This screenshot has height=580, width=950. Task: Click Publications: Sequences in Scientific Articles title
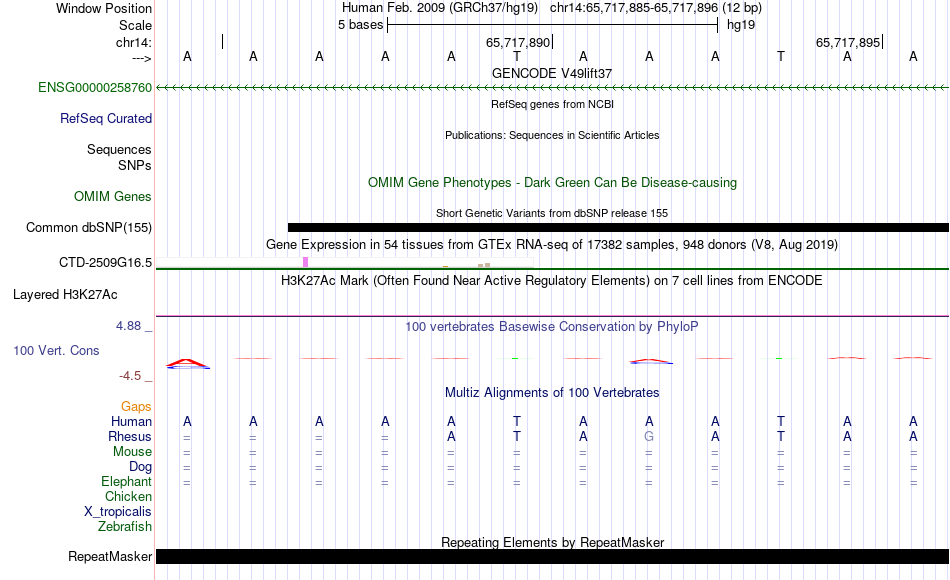552,135
